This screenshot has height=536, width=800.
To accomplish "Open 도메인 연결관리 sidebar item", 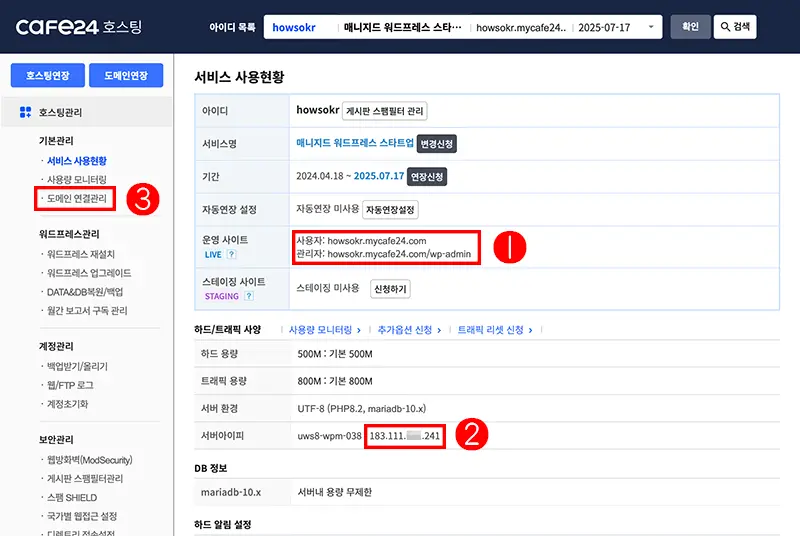I will pyautogui.click(x=77, y=198).
